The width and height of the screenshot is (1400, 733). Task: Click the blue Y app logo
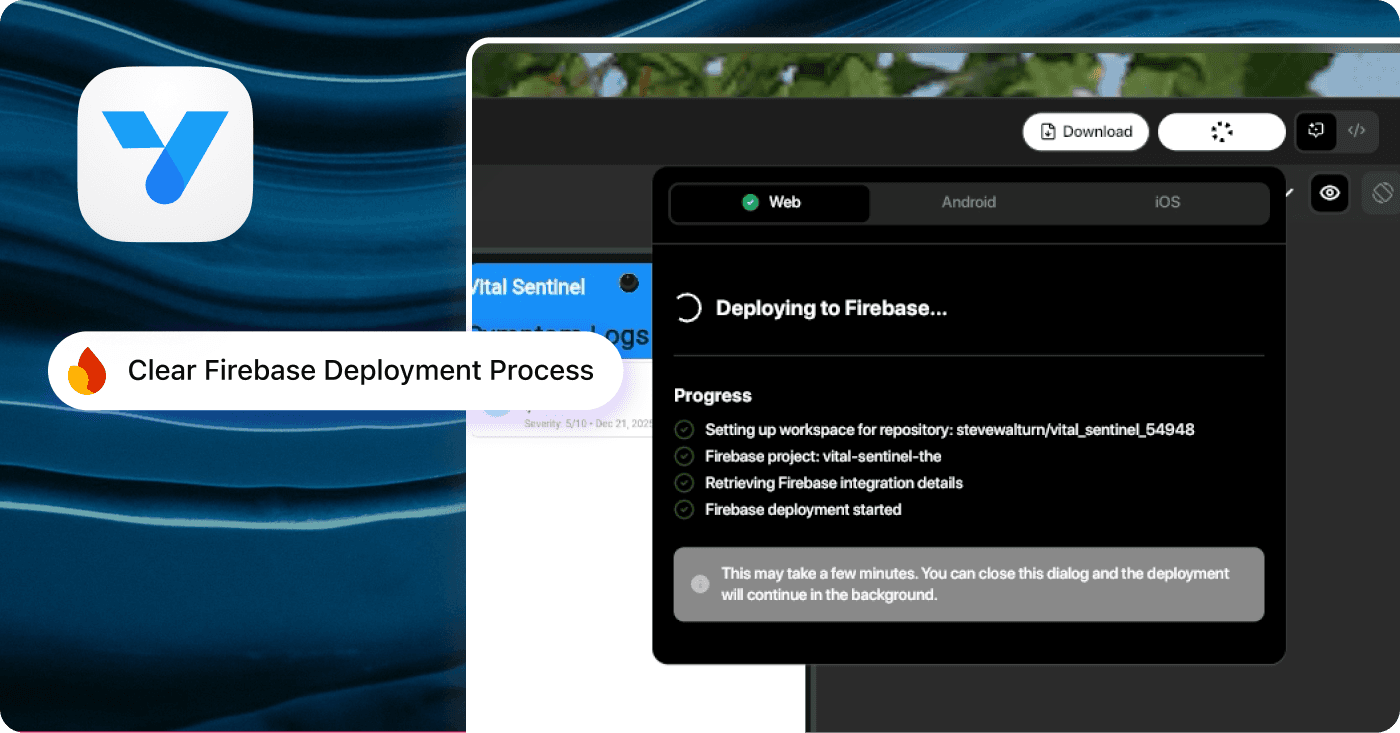point(165,155)
